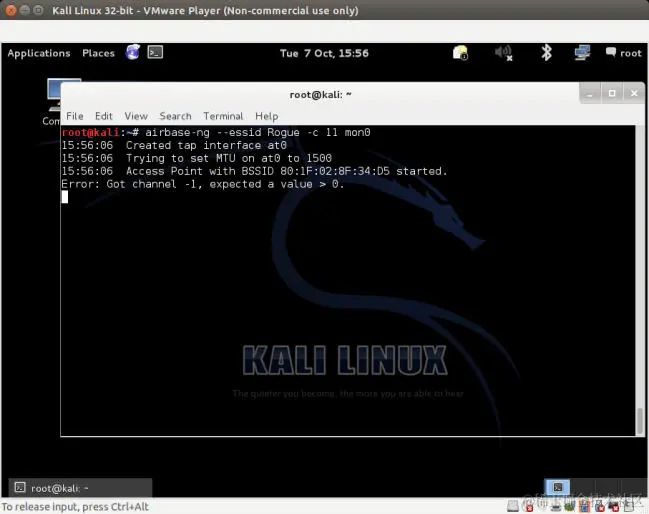Open the wired network connection icon
Image resolution: width=649 pixels, height=514 pixels.
tap(582, 53)
